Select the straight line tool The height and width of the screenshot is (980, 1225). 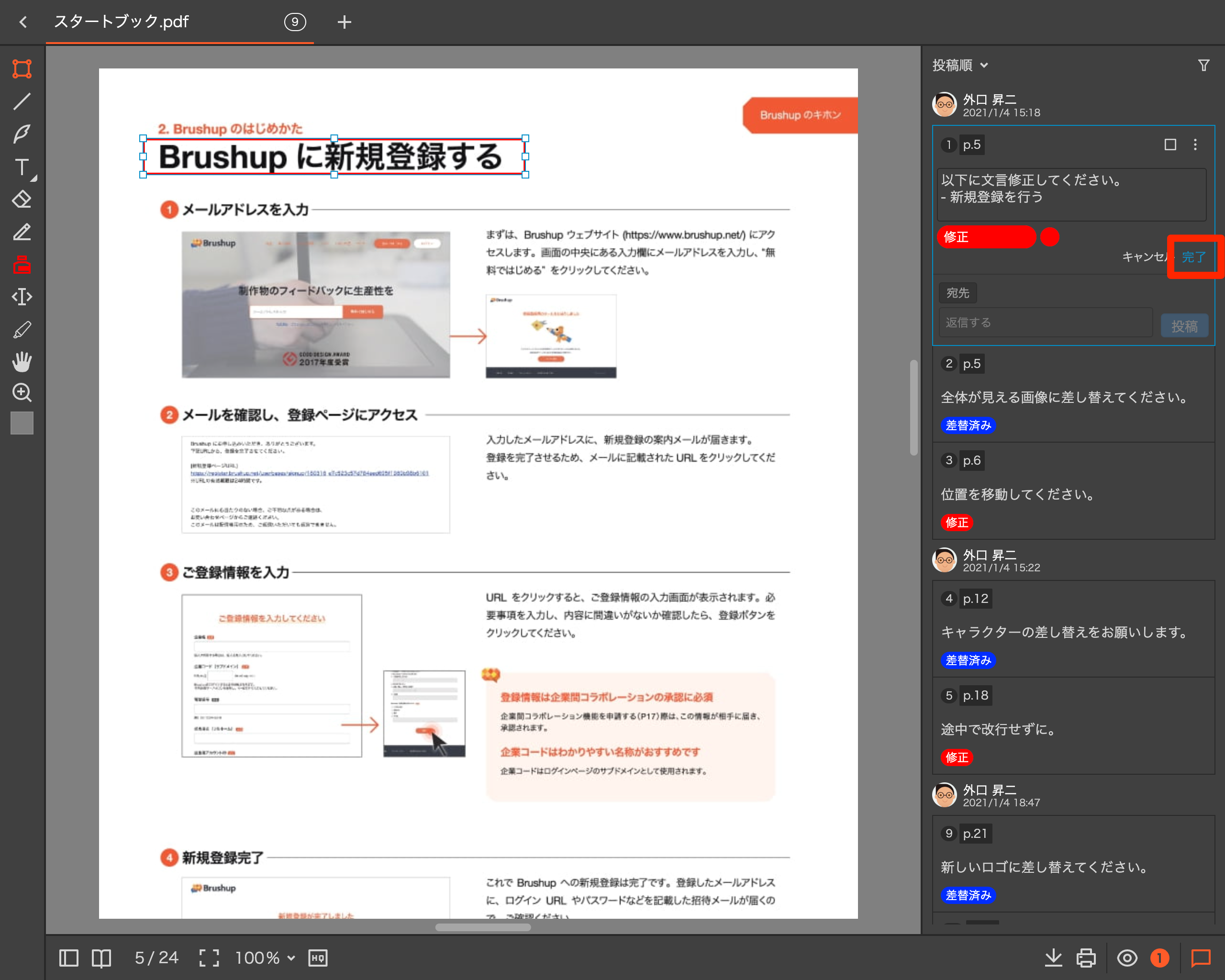point(22,101)
